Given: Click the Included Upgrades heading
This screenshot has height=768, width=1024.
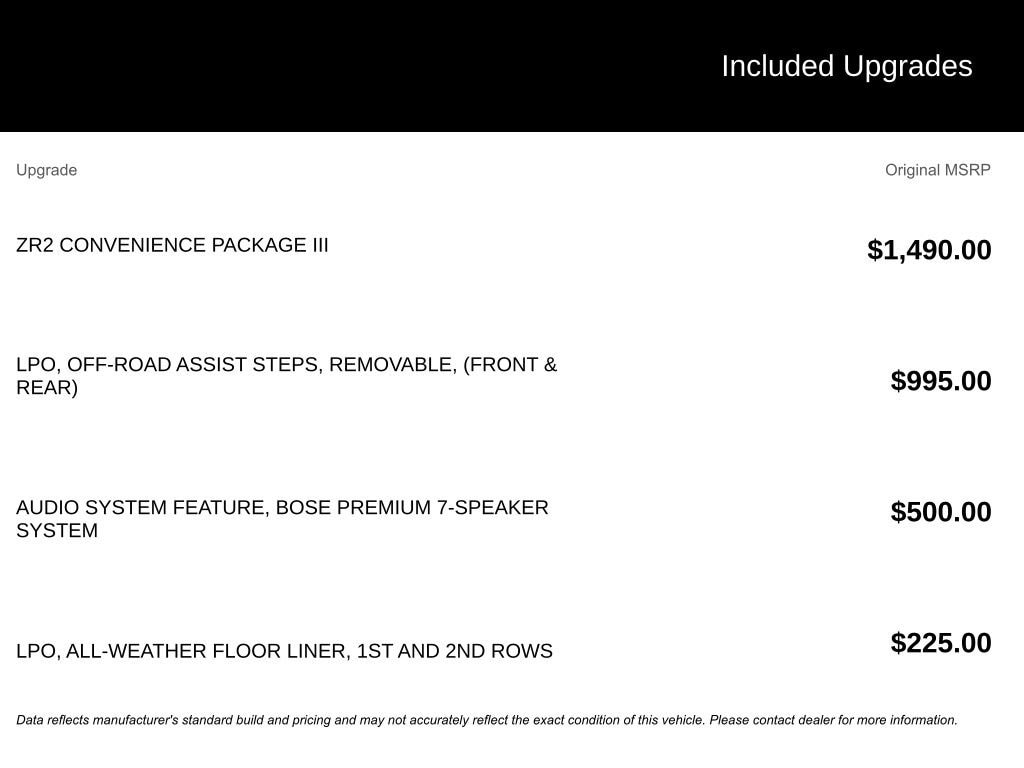Looking at the screenshot, I should (x=846, y=66).
